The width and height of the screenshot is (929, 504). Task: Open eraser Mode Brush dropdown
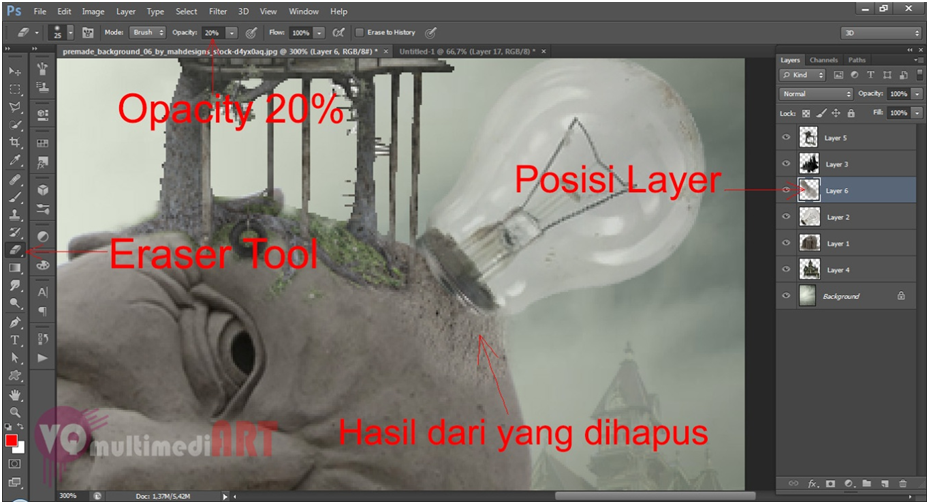tap(149, 33)
